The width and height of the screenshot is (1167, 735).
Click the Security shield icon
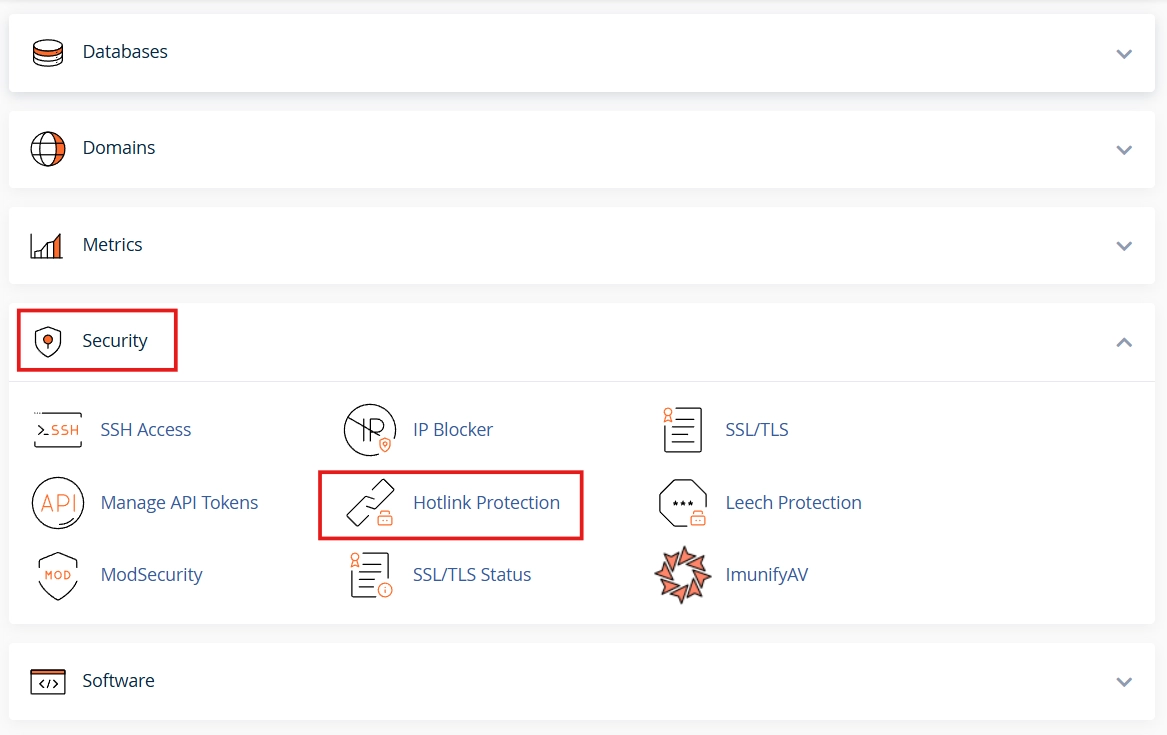(x=48, y=341)
